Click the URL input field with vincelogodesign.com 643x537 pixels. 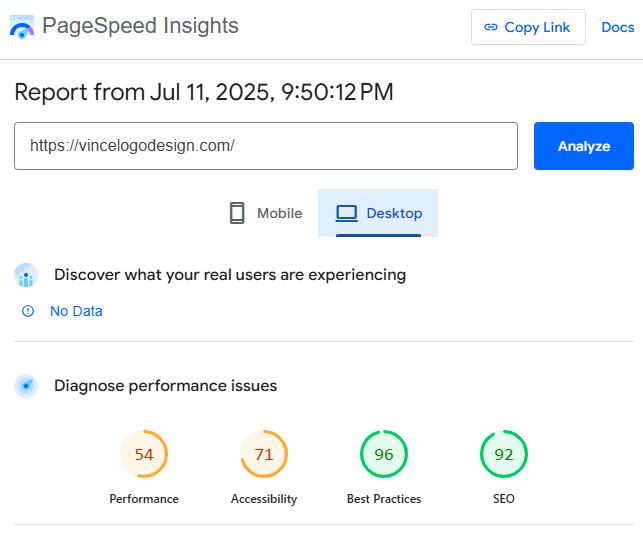(266, 146)
